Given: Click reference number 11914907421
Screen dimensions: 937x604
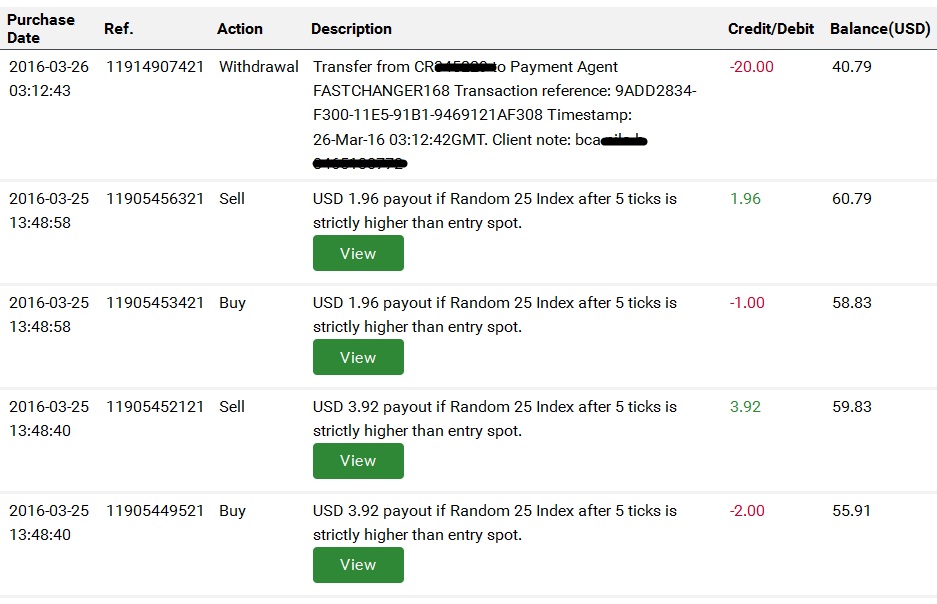Looking at the screenshot, I should 155,67.
